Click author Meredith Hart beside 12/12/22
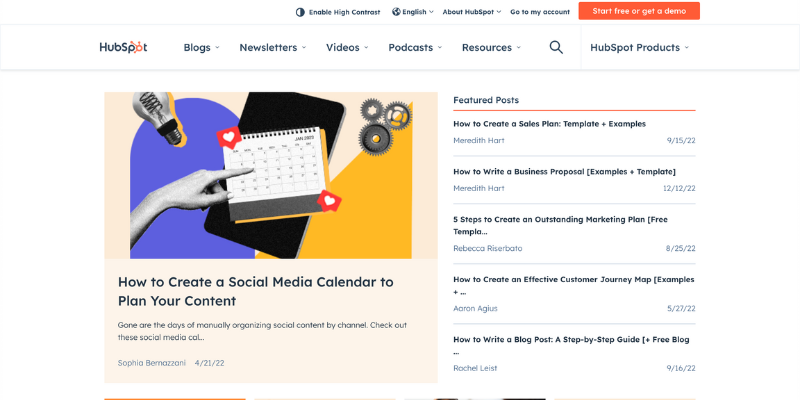The image size is (800, 400). click(479, 188)
